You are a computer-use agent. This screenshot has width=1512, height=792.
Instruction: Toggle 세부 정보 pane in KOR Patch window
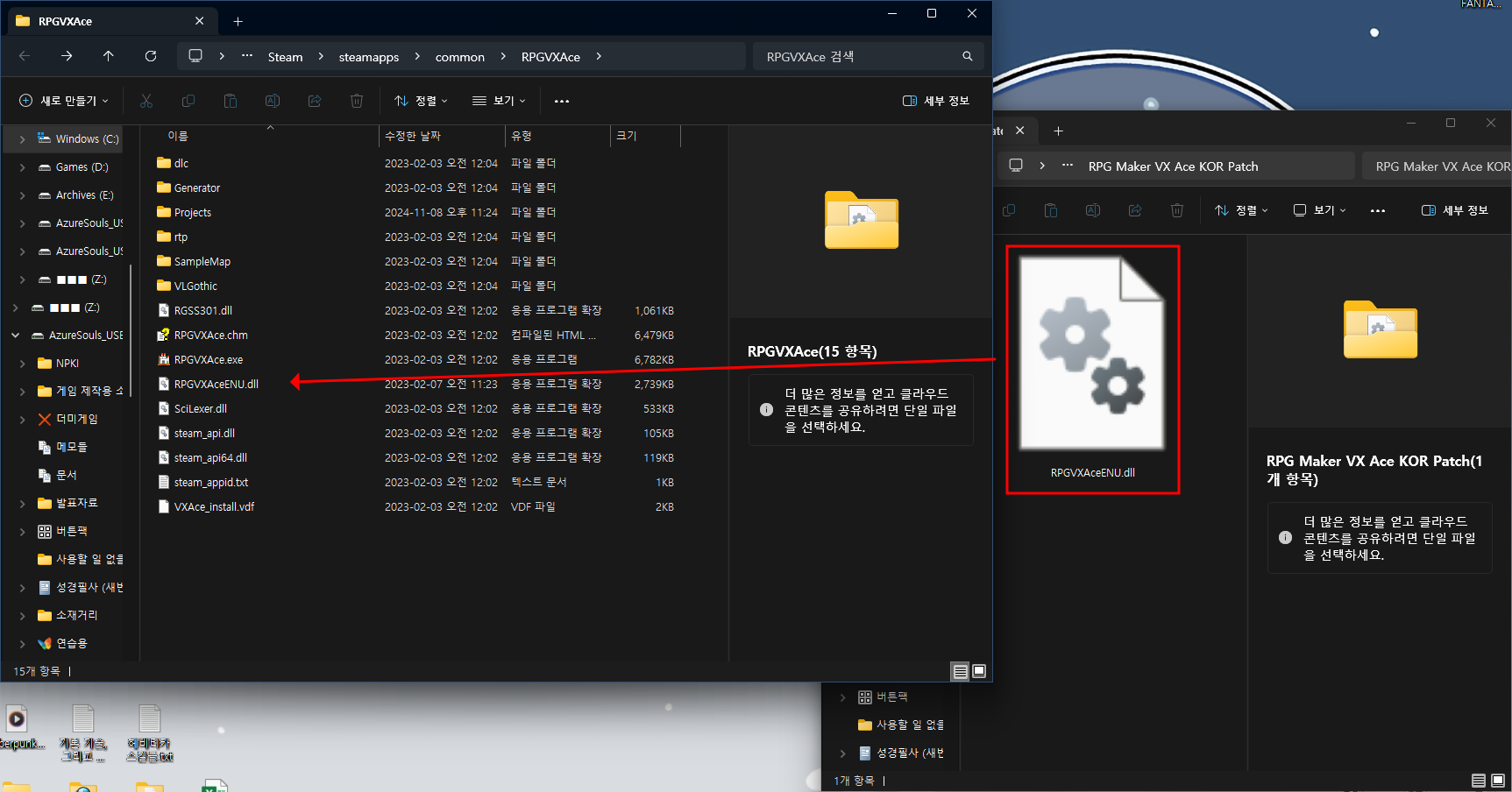tap(1455, 210)
